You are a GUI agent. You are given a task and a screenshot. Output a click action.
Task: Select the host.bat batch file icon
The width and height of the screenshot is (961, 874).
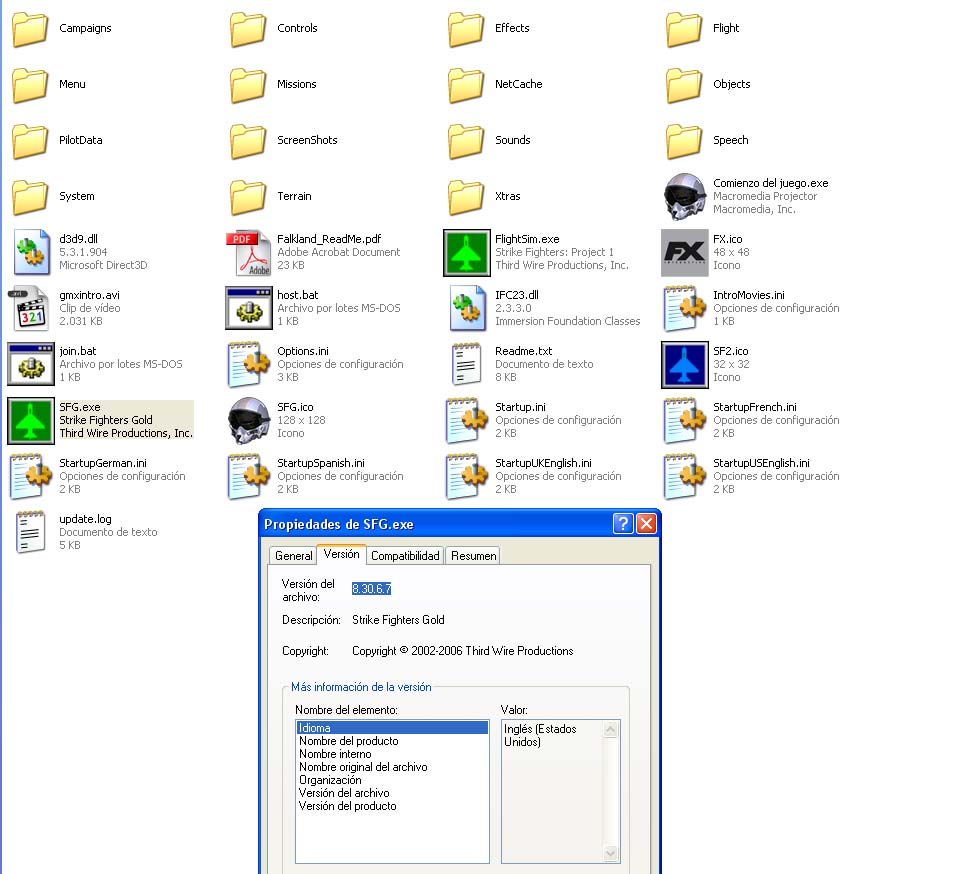click(249, 308)
